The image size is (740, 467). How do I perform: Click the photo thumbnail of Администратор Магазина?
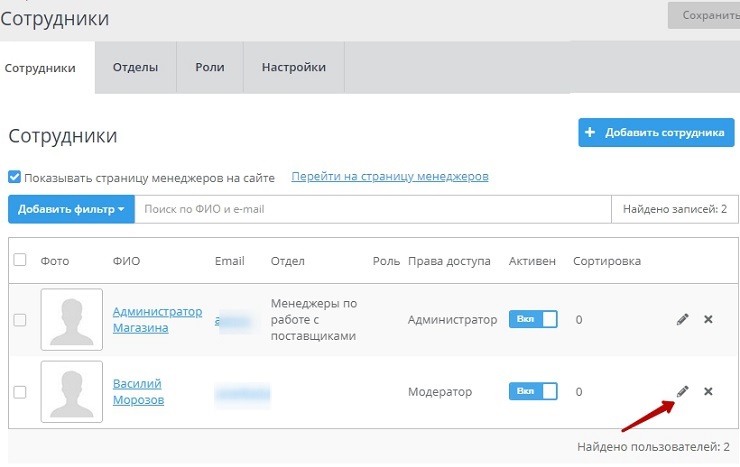(71, 319)
